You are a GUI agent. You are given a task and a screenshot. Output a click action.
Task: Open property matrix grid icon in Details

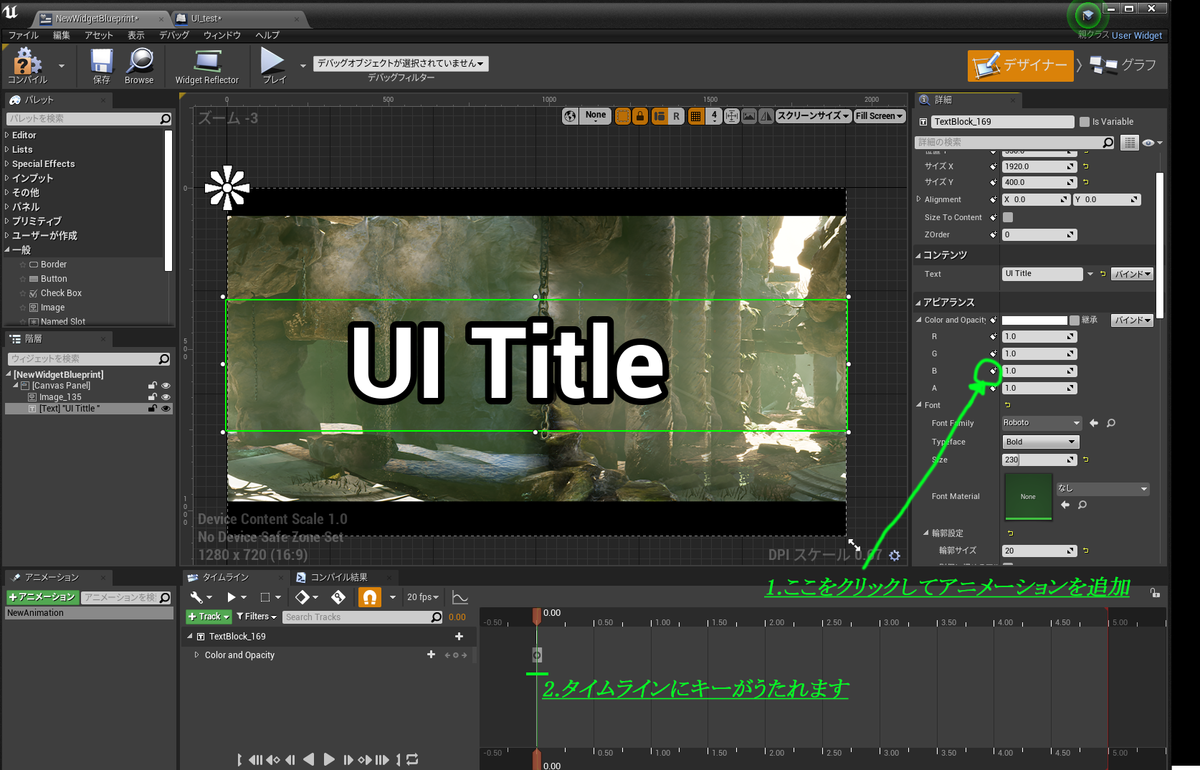pos(1130,143)
